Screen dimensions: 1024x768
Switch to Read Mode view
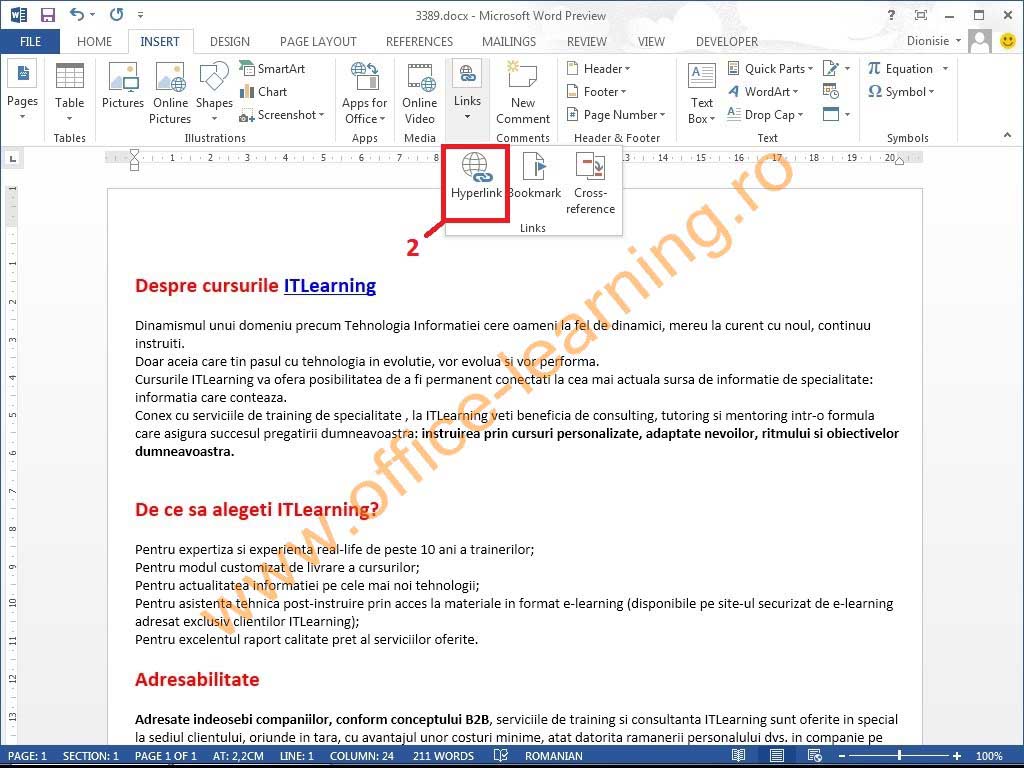click(x=738, y=756)
